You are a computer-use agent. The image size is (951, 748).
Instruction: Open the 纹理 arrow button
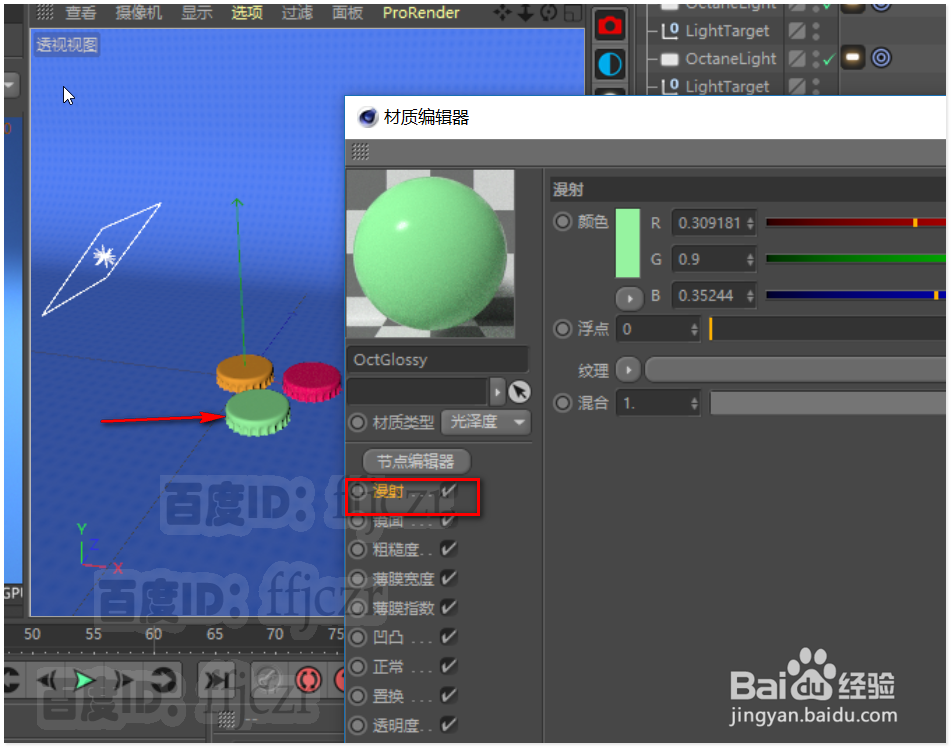pyautogui.click(x=628, y=369)
